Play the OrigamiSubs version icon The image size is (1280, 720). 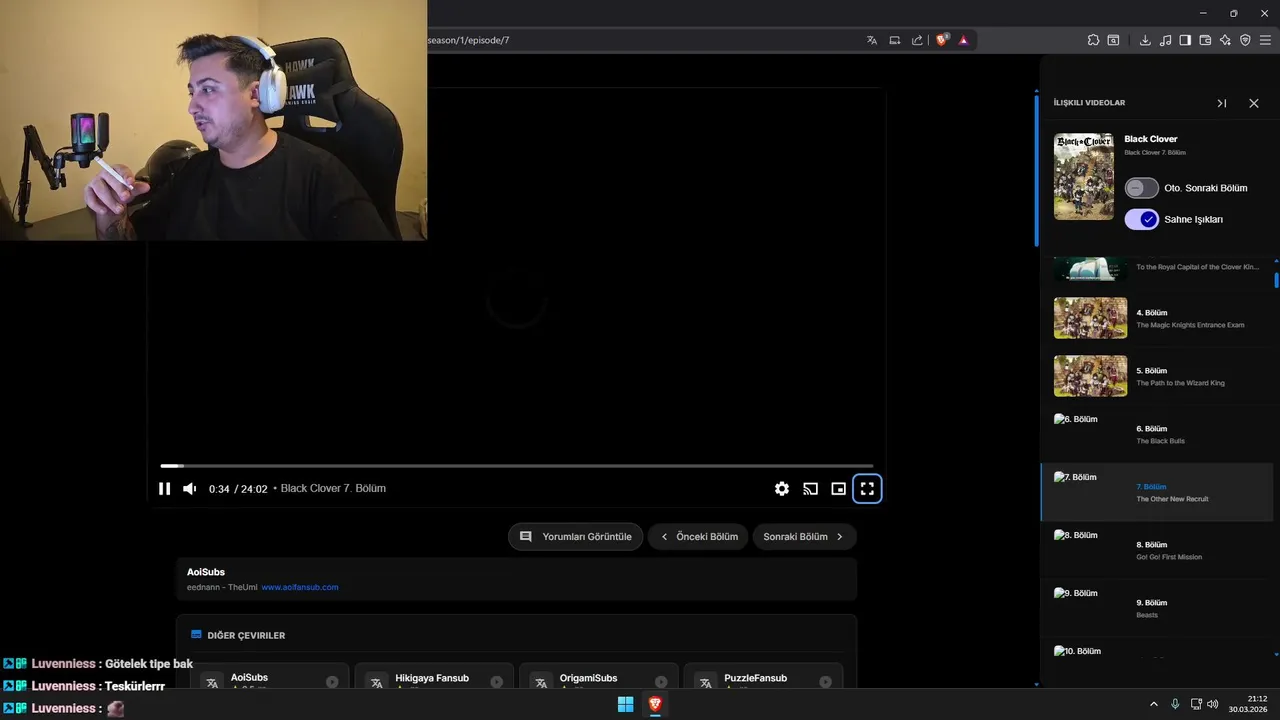pyautogui.click(x=661, y=682)
